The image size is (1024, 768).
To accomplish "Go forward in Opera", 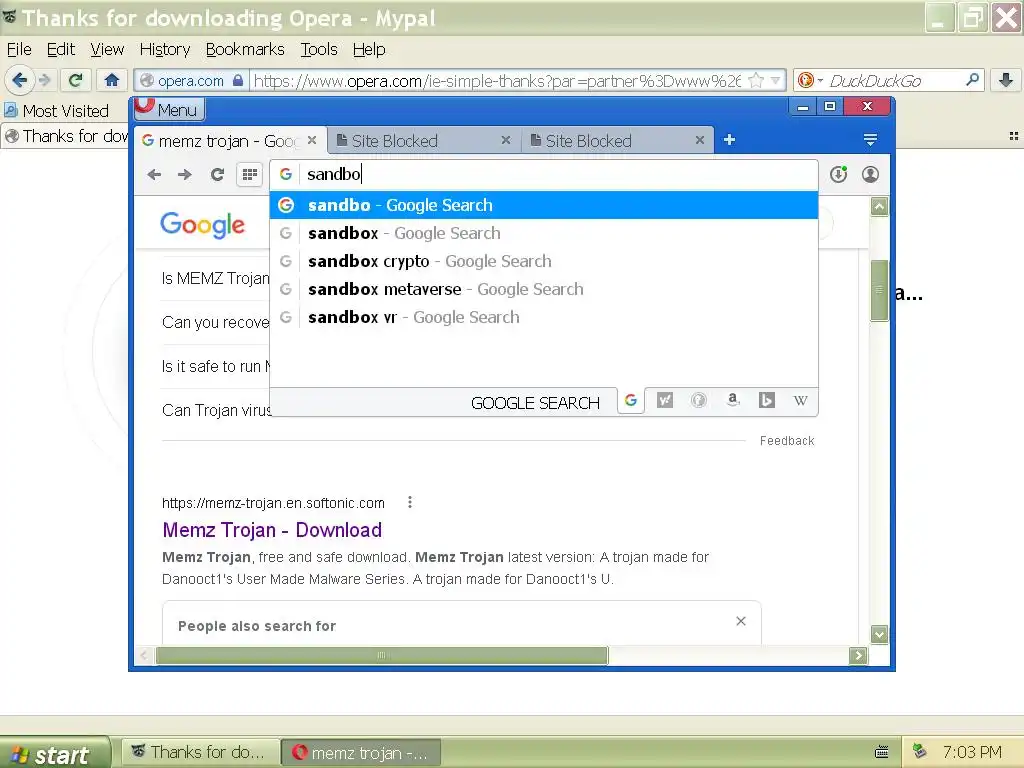I will point(185,174).
